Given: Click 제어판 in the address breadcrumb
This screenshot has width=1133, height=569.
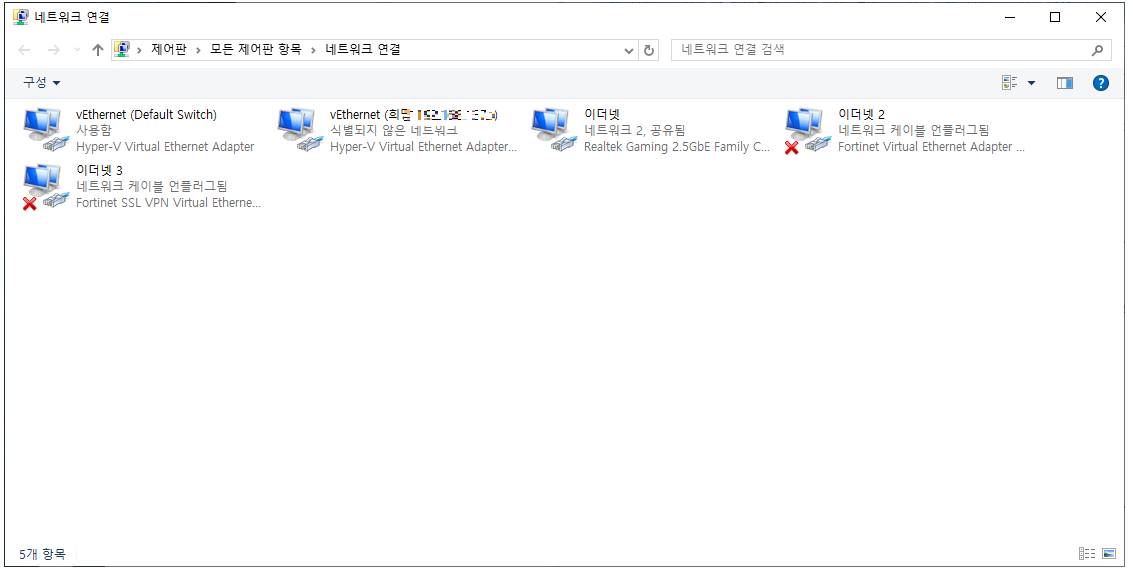Looking at the screenshot, I should [x=168, y=49].
